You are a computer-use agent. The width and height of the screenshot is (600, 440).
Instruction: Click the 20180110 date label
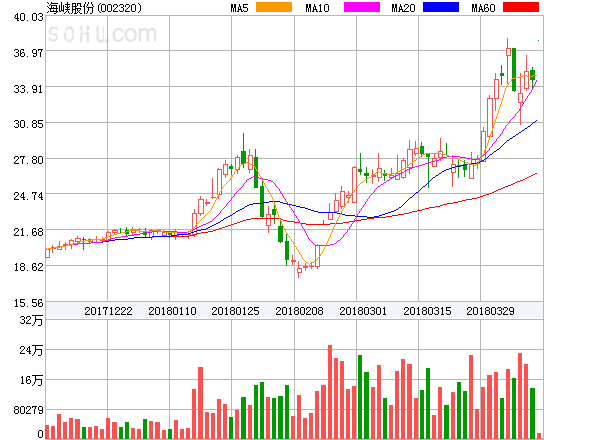(x=172, y=311)
